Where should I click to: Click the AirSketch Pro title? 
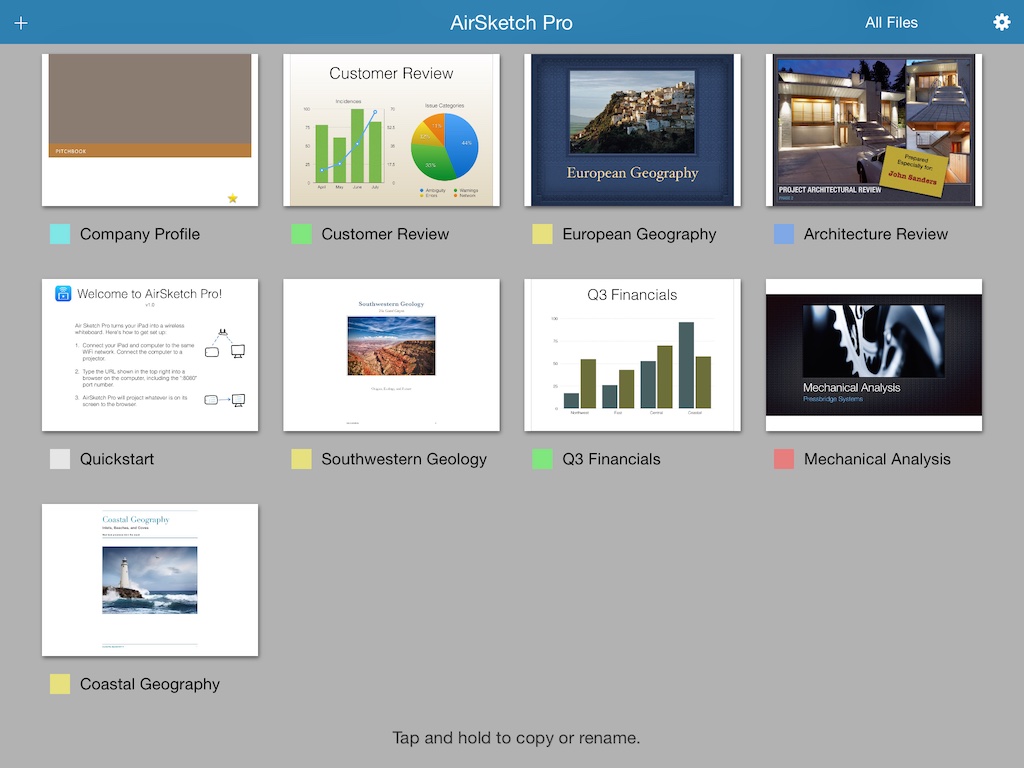(511, 23)
